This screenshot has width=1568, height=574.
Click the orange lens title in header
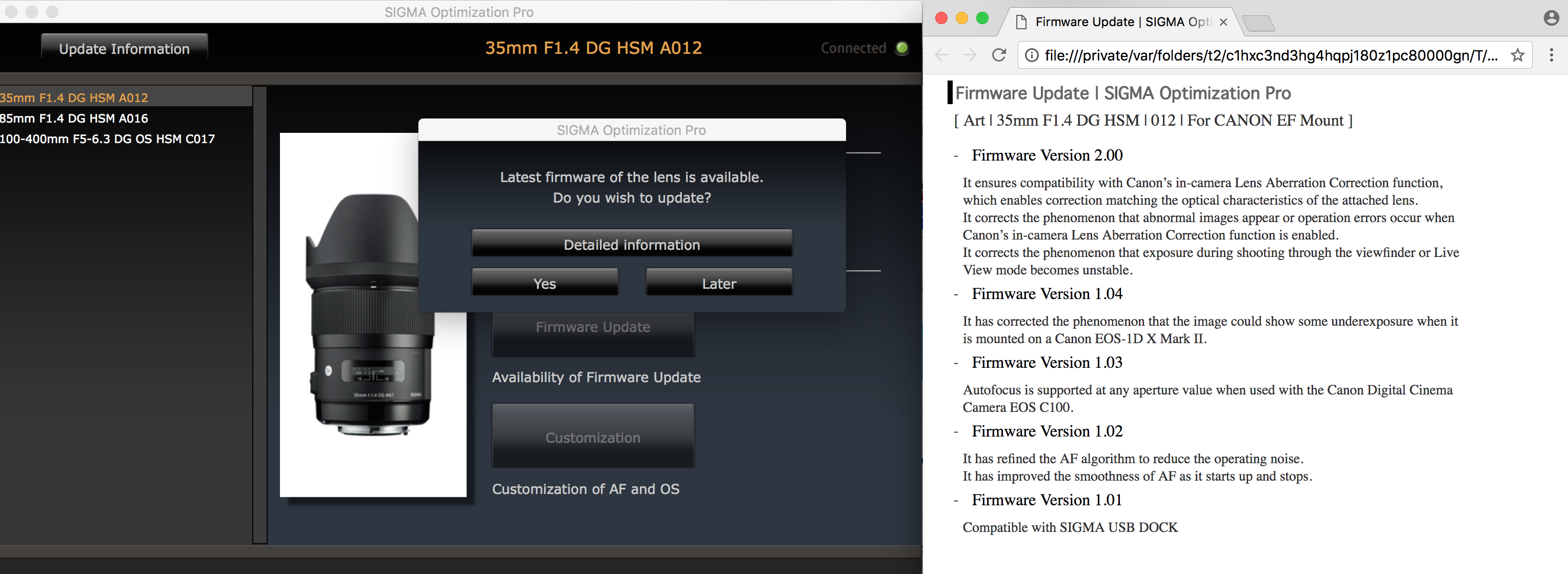(593, 48)
